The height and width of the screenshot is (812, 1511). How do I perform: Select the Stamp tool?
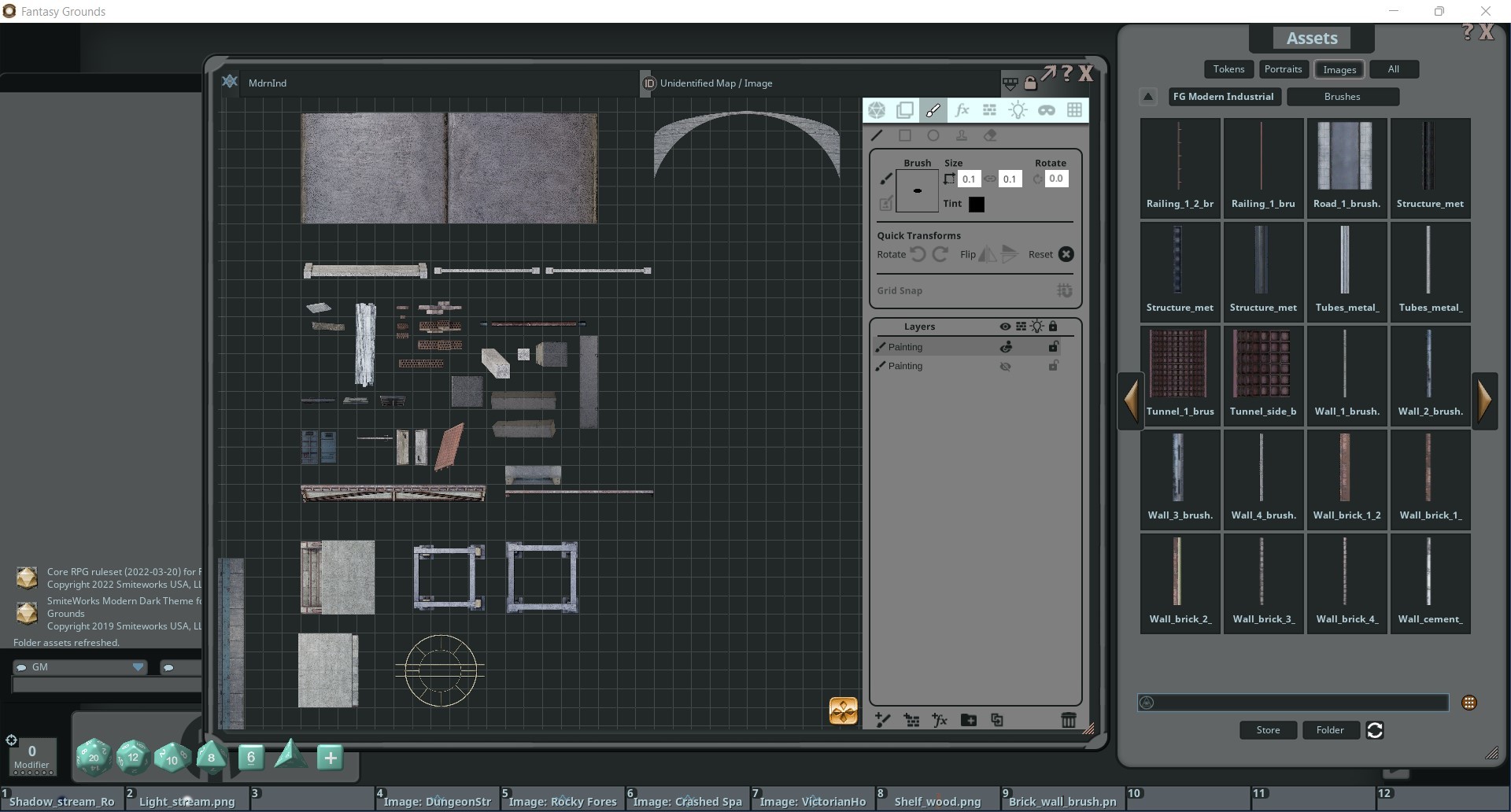point(962,135)
